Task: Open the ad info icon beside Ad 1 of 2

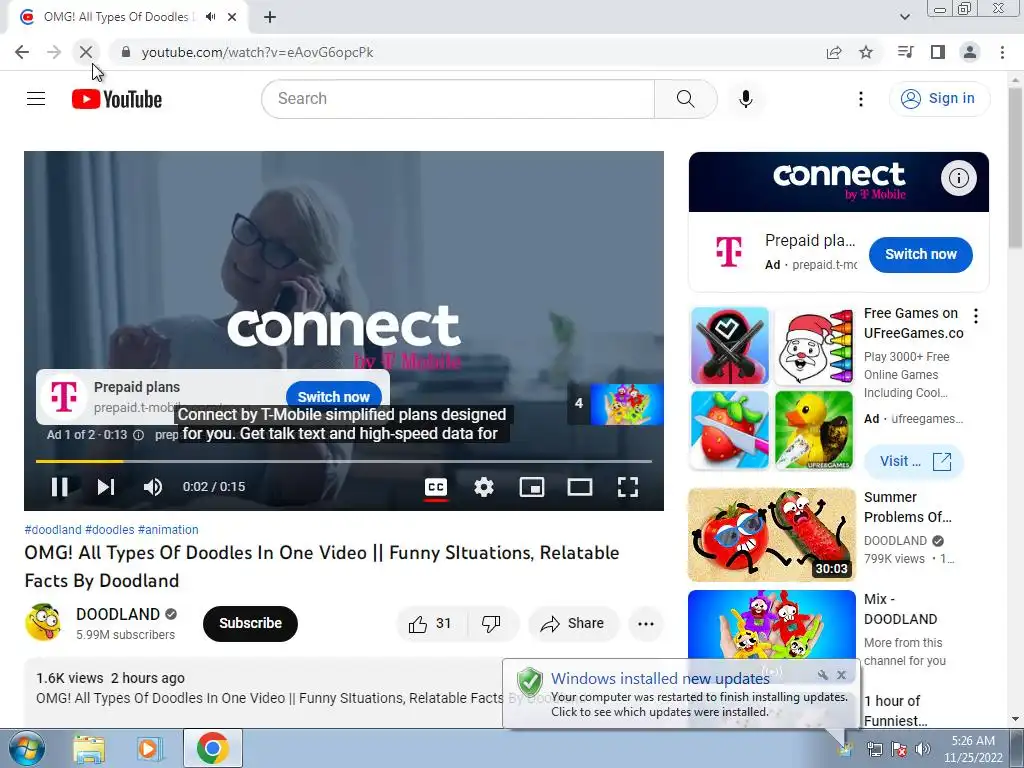Action: pos(138,435)
